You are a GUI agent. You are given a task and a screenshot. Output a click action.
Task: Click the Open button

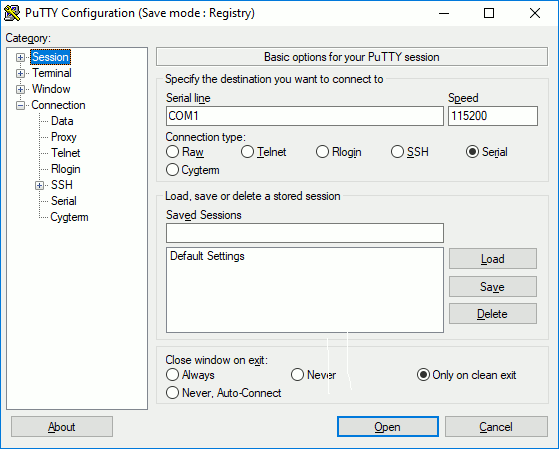[388, 427]
